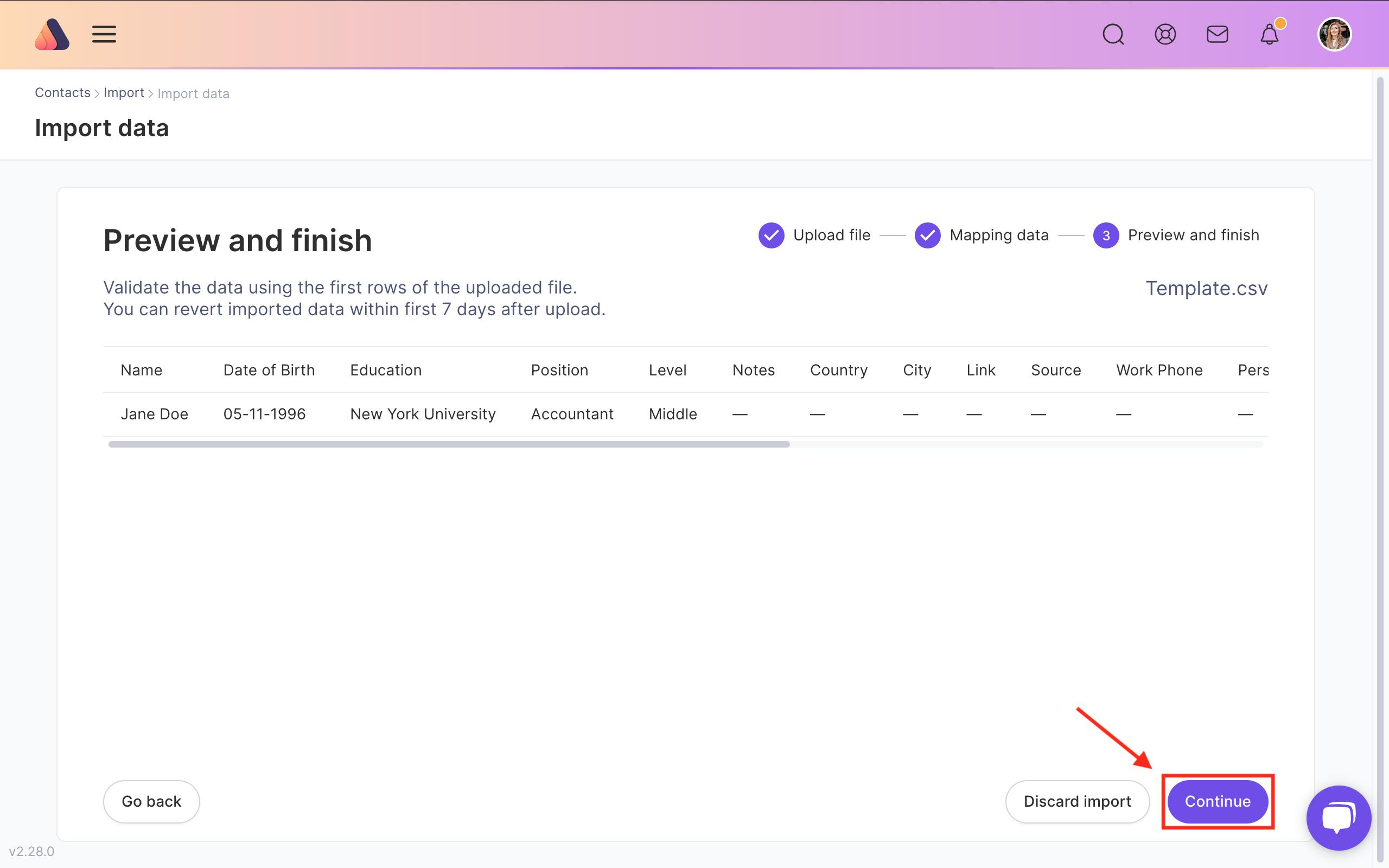Click the Position column header
This screenshot has height=868, width=1389.
pyautogui.click(x=559, y=371)
